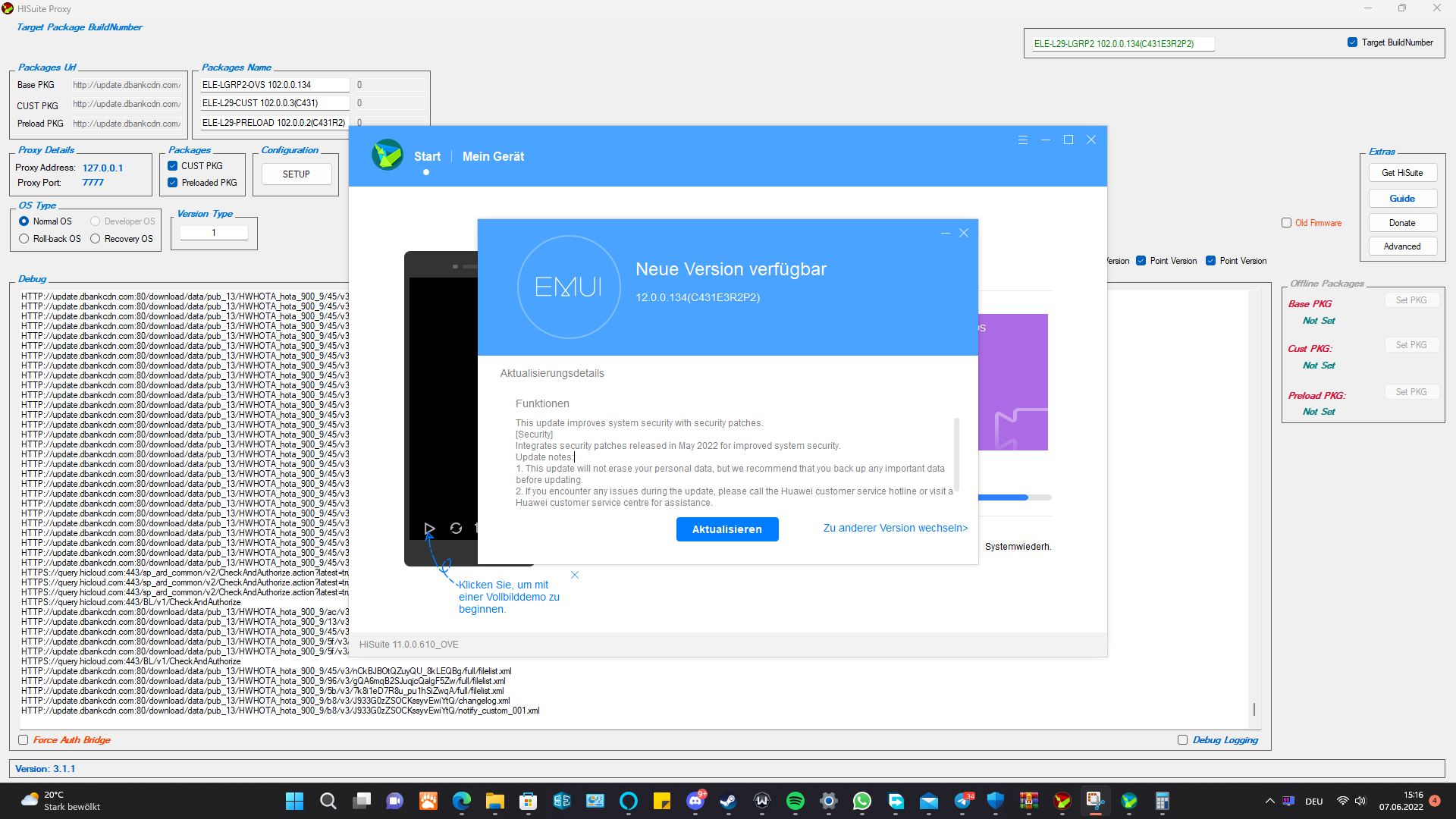Click the SETUP button

tap(297, 174)
